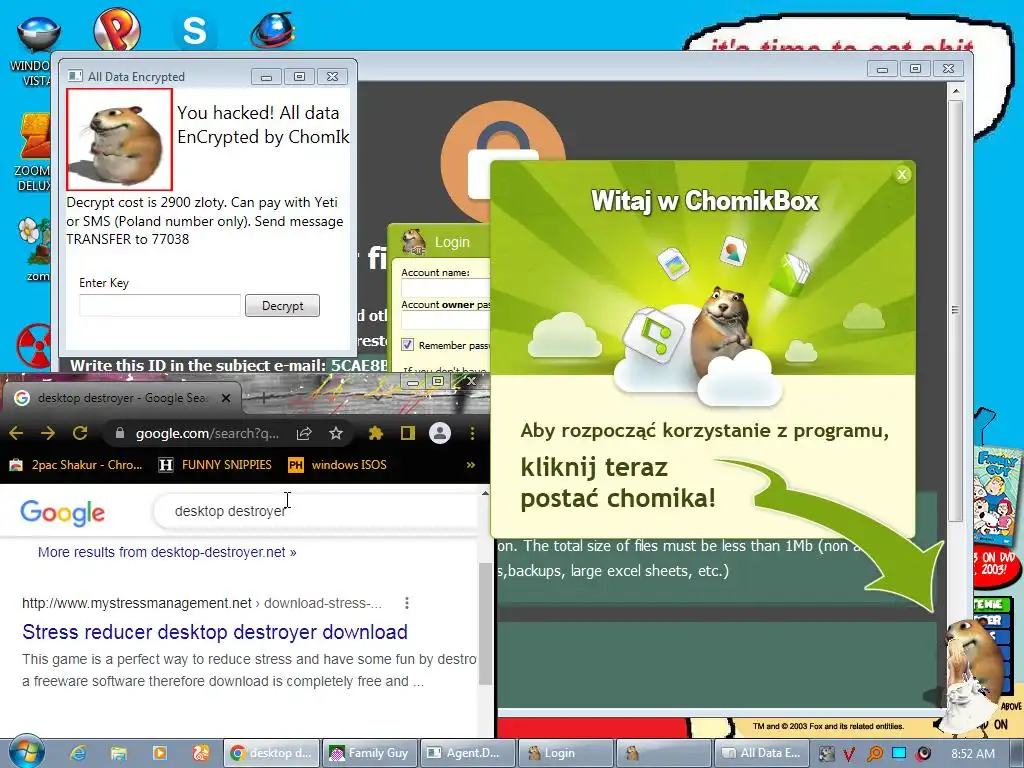Screen dimensions: 1024x768
Task: Click the taskbar clock showing 8:52 AM
Action: (x=973, y=754)
